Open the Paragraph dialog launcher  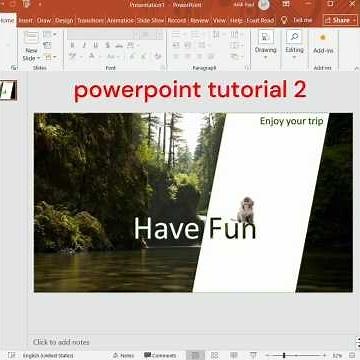pyautogui.click(x=247, y=68)
